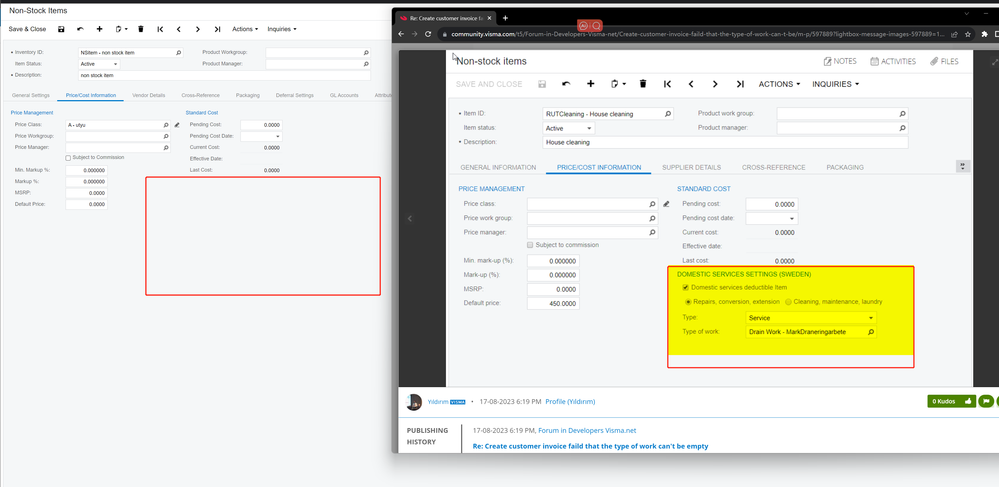The height and width of the screenshot is (487, 999).
Task: Click Type of work lookup magnifier in forum screenshot
Action: pyautogui.click(x=870, y=332)
